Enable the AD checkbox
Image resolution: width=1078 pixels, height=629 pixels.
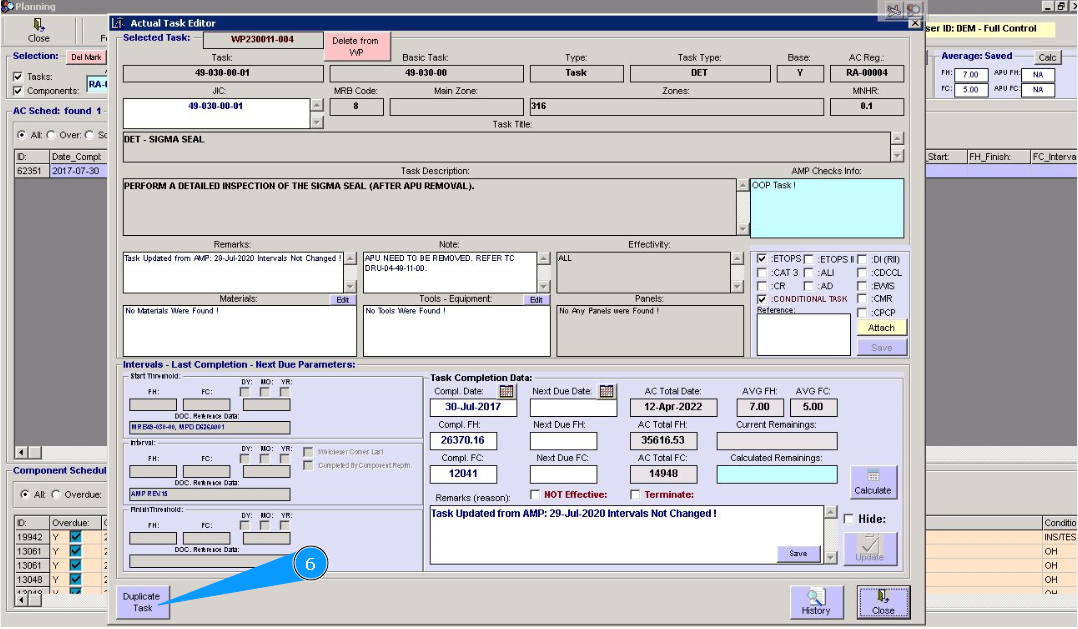click(809, 286)
